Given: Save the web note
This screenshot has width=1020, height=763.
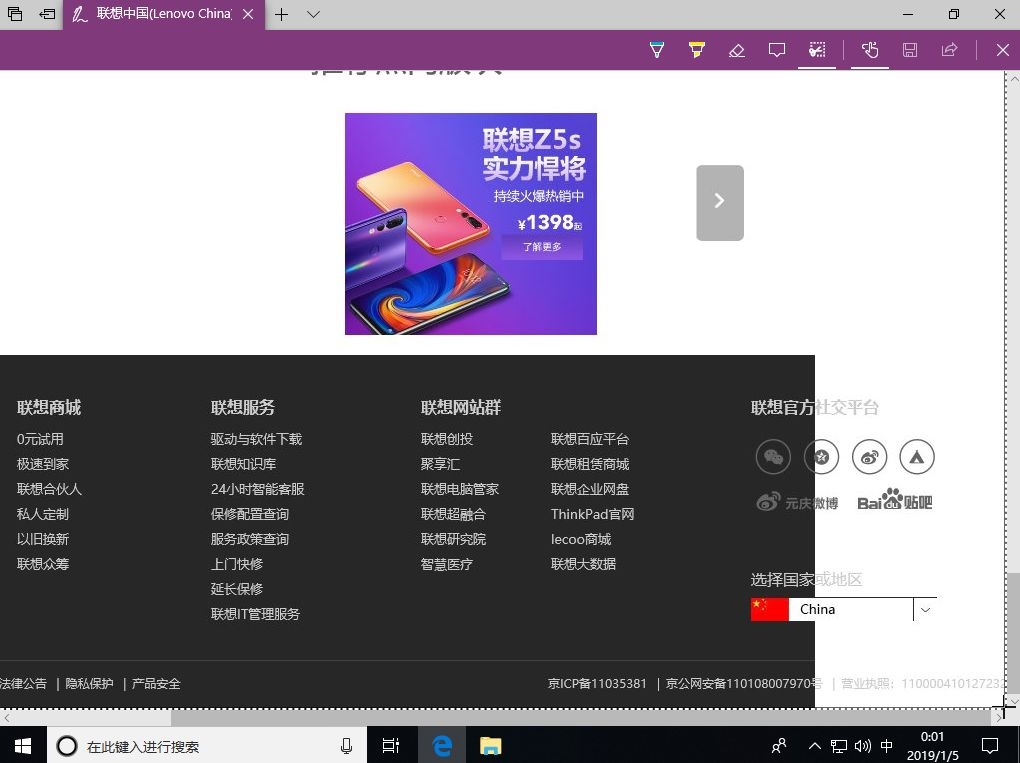Looking at the screenshot, I should [909, 50].
